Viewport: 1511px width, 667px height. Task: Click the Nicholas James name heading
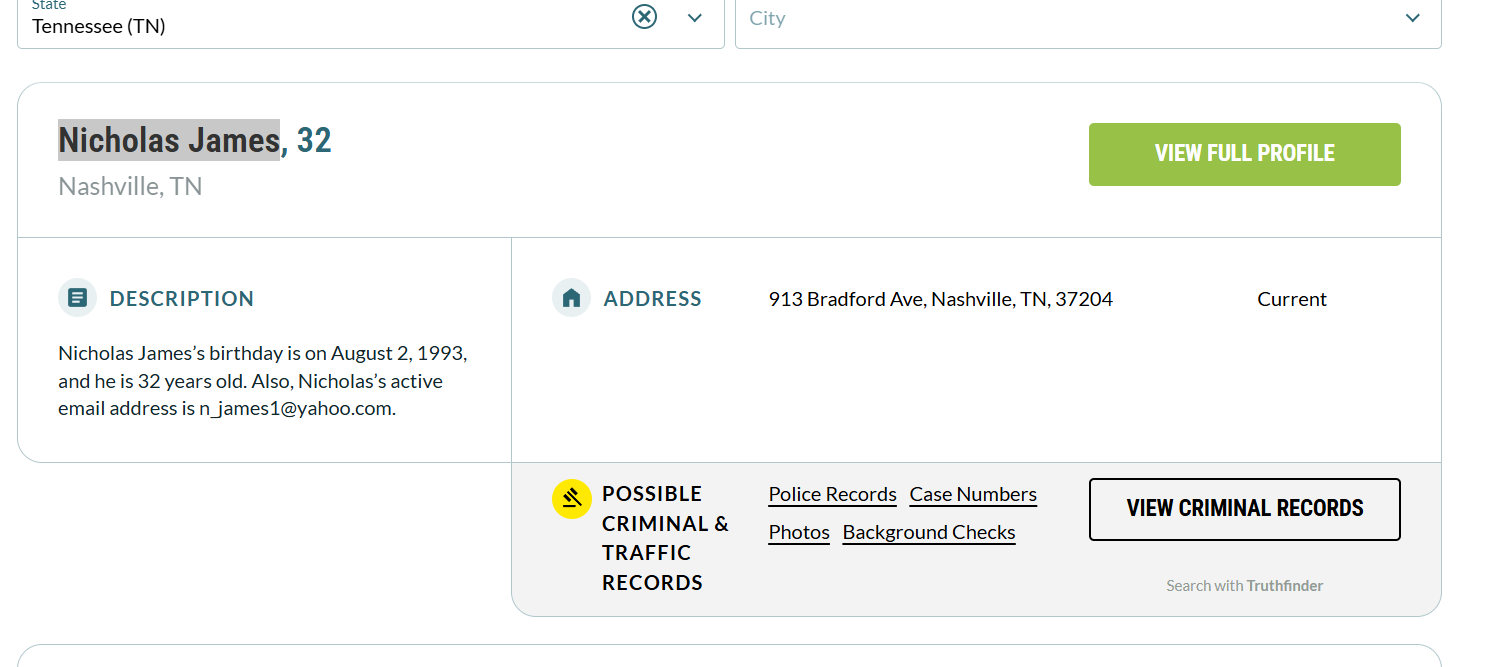point(169,140)
